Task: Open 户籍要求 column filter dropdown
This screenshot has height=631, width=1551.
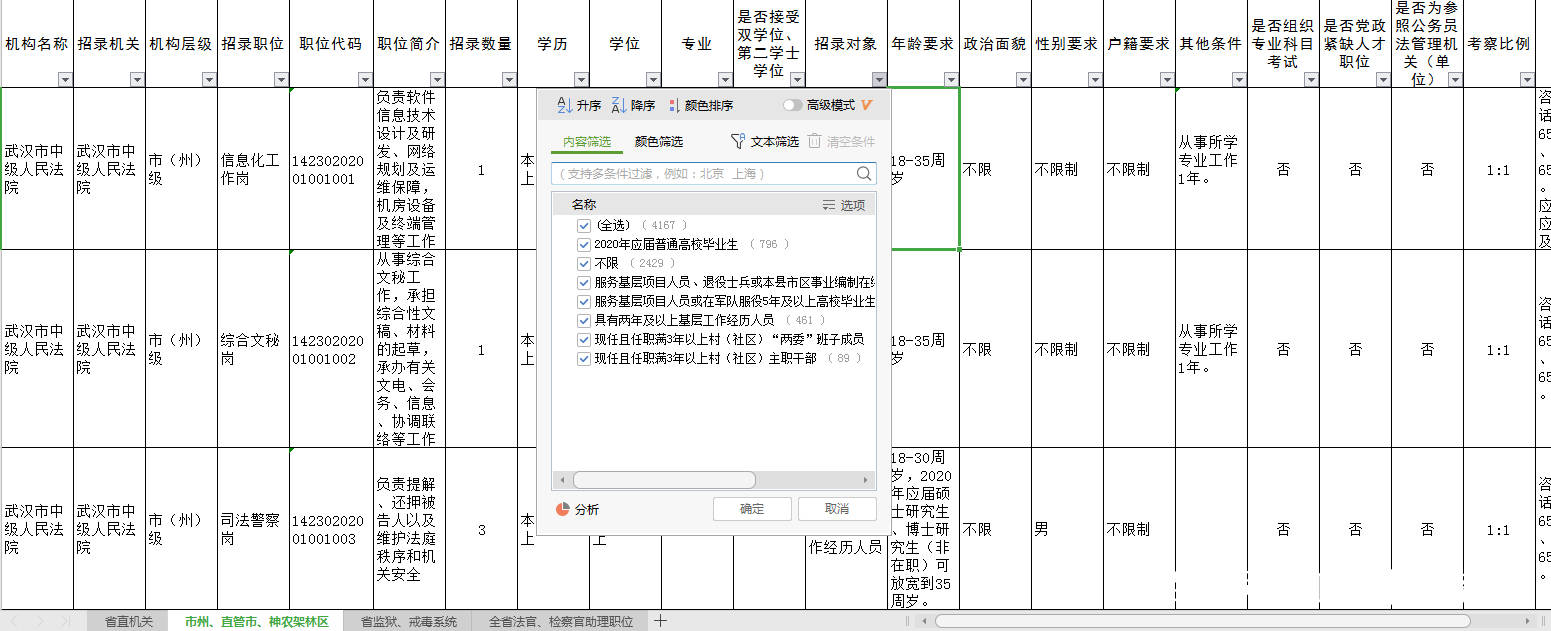Action: coord(1167,79)
